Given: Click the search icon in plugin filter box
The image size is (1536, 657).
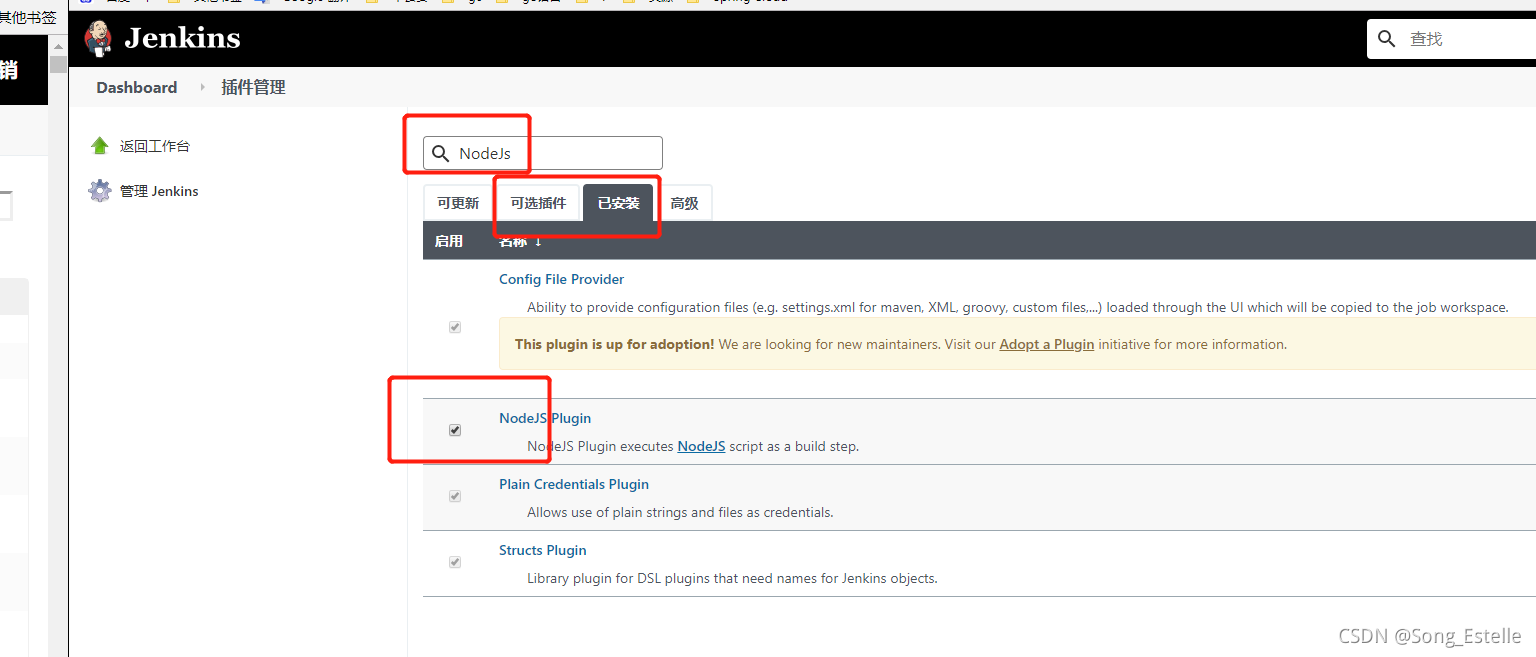Looking at the screenshot, I should coord(440,153).
